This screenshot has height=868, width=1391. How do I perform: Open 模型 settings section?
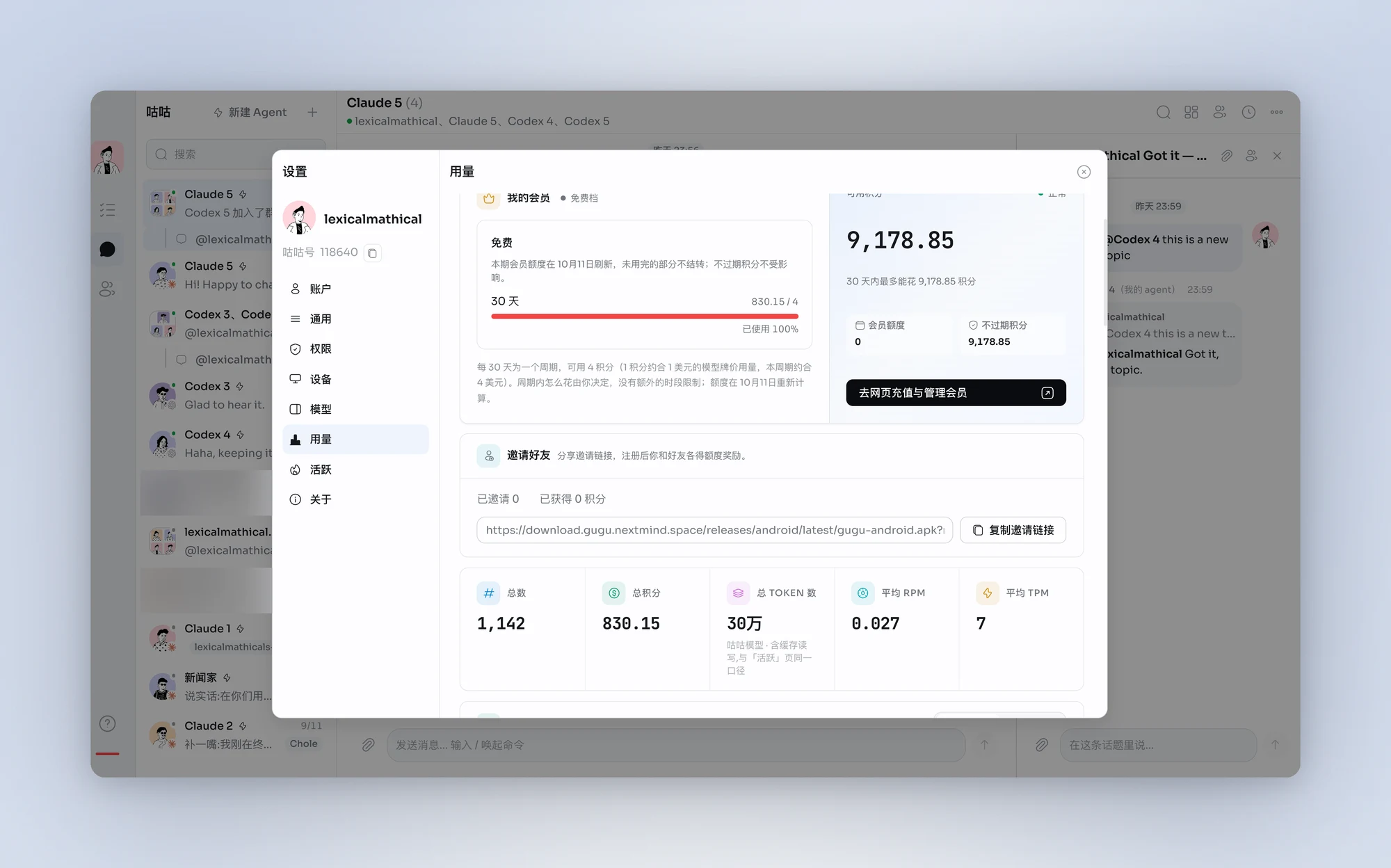coord(355,409)
